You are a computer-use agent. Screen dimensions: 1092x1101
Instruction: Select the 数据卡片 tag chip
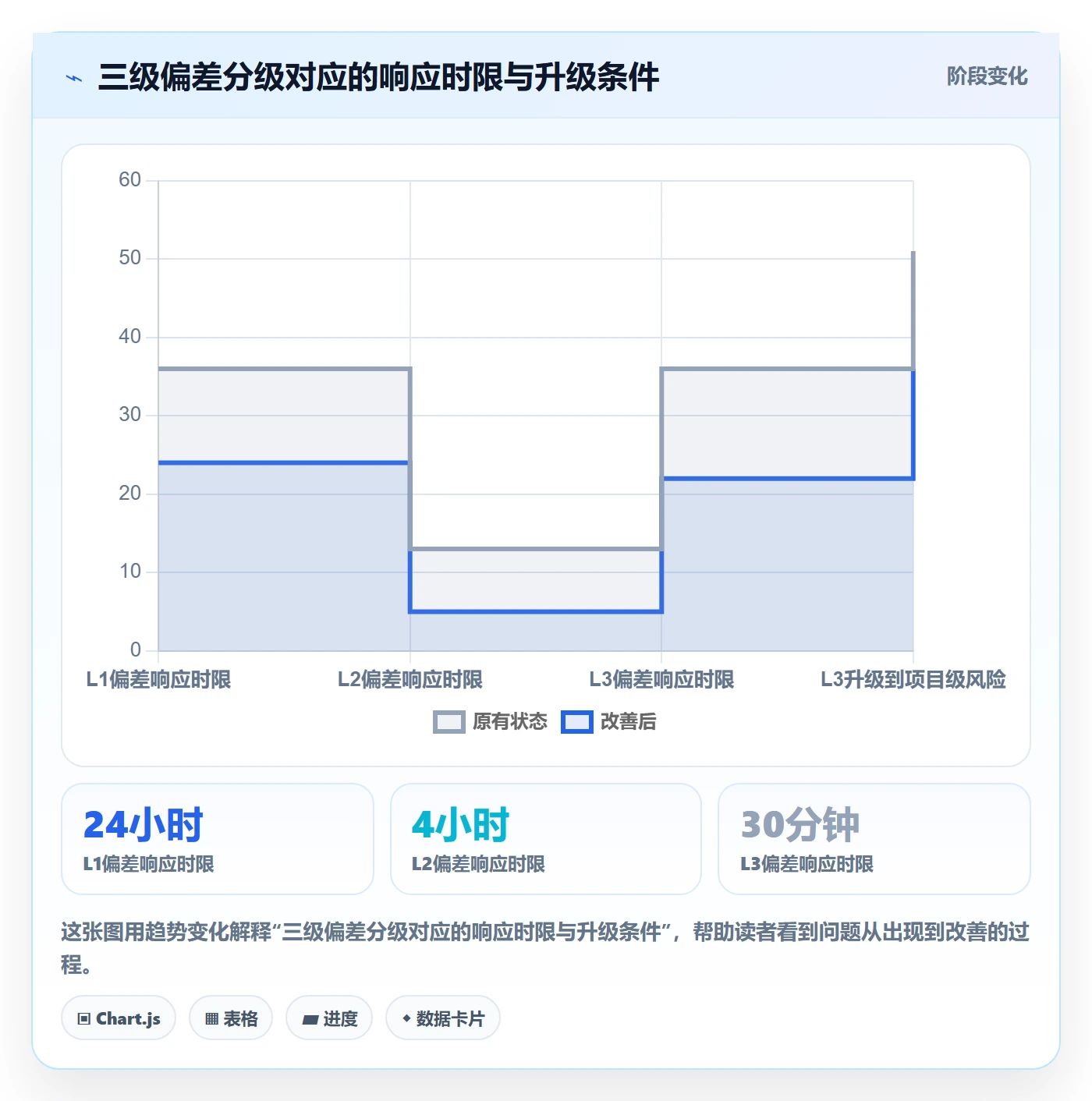click(443, 1018)
